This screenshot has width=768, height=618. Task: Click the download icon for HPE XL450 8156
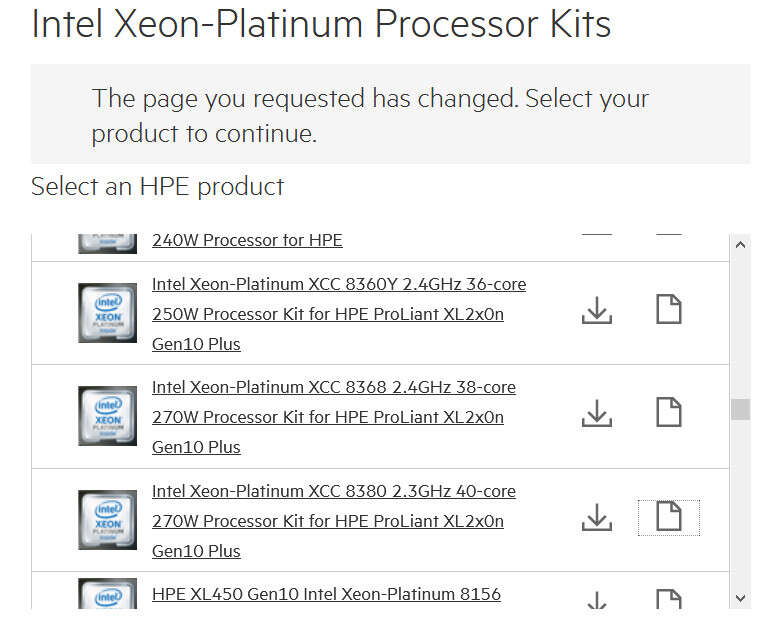[x=597, y=602]
